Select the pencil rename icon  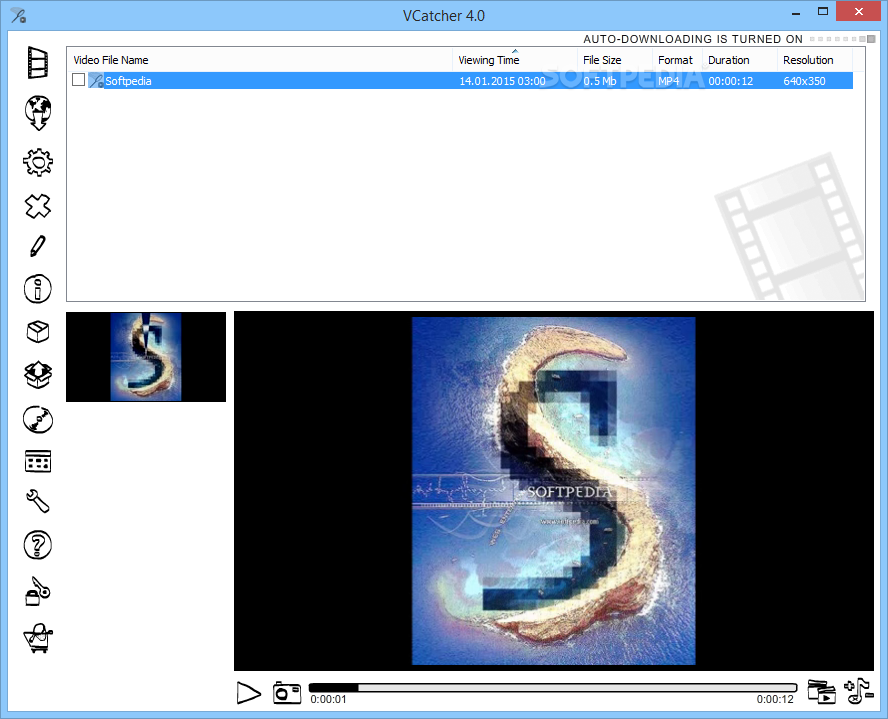[37, 246]
